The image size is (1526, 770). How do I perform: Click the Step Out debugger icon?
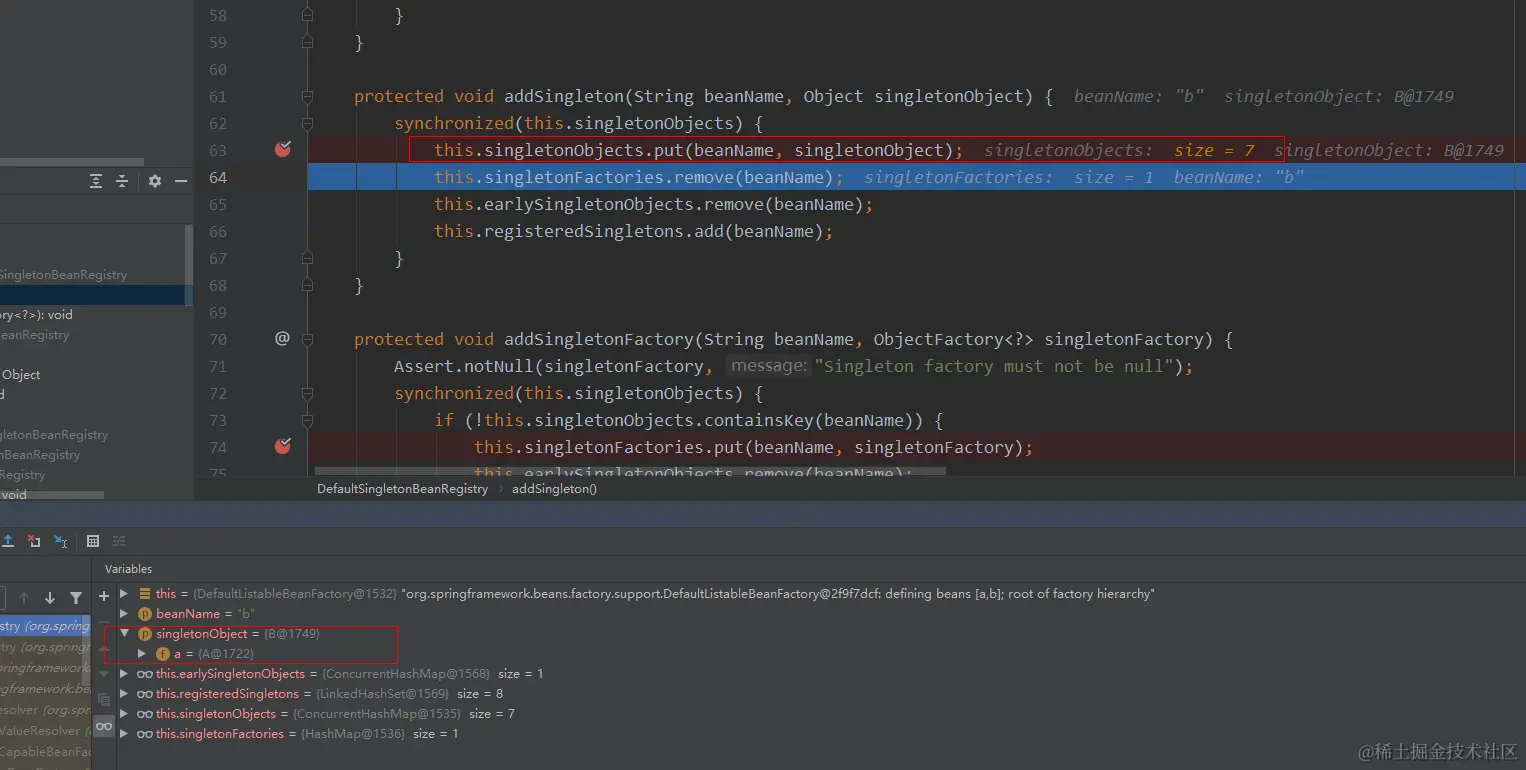(8, 541)
